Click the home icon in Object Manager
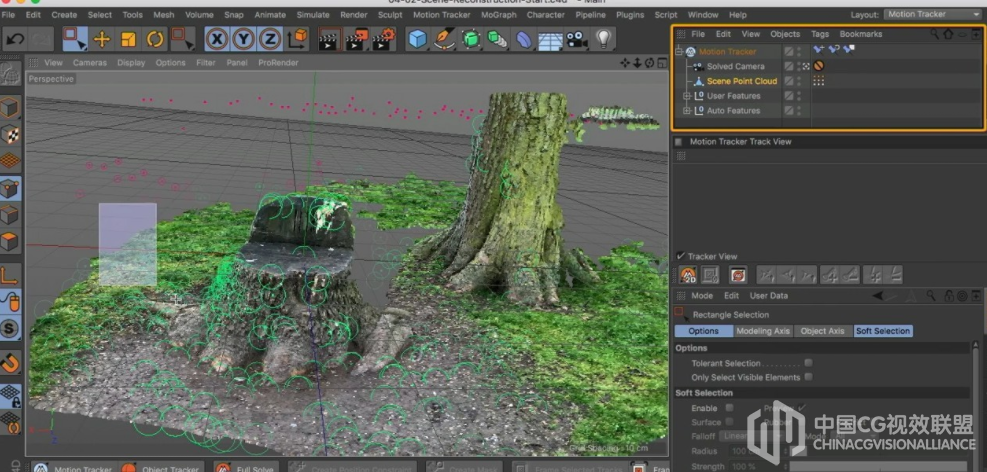987x472 pixels. tap(948, 34)
